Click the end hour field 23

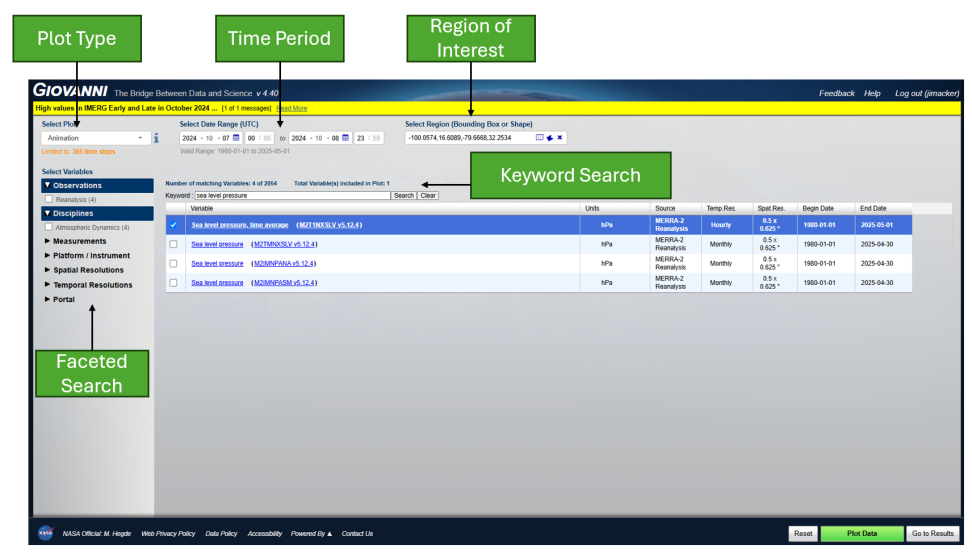(x=361, y=138)
